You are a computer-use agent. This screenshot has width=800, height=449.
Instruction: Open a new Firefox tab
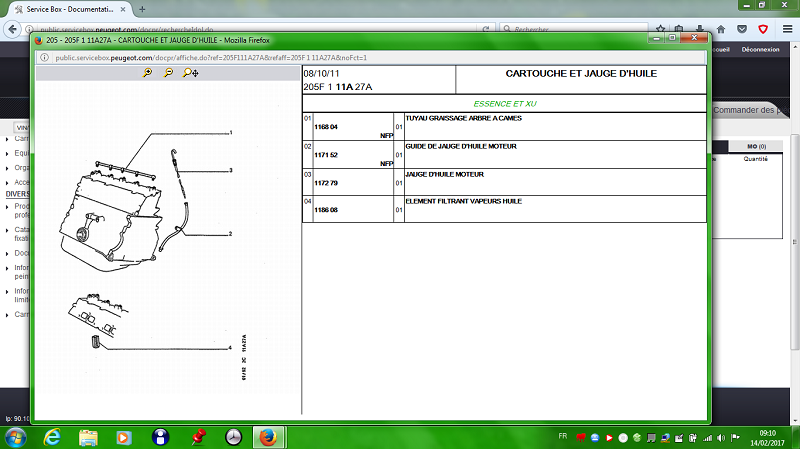pos(142,9)
